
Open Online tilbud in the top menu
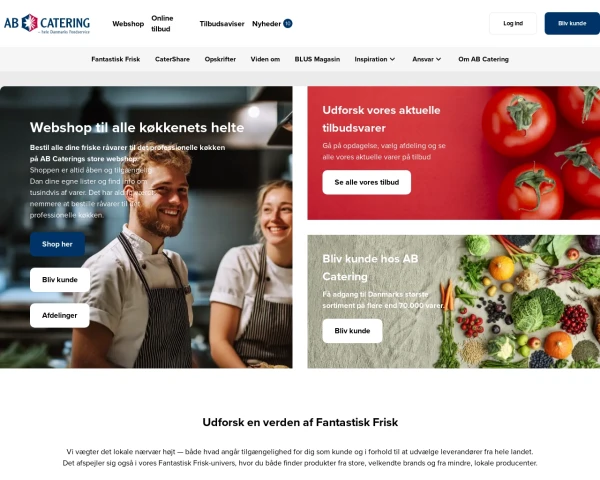[x=162, y=24]
